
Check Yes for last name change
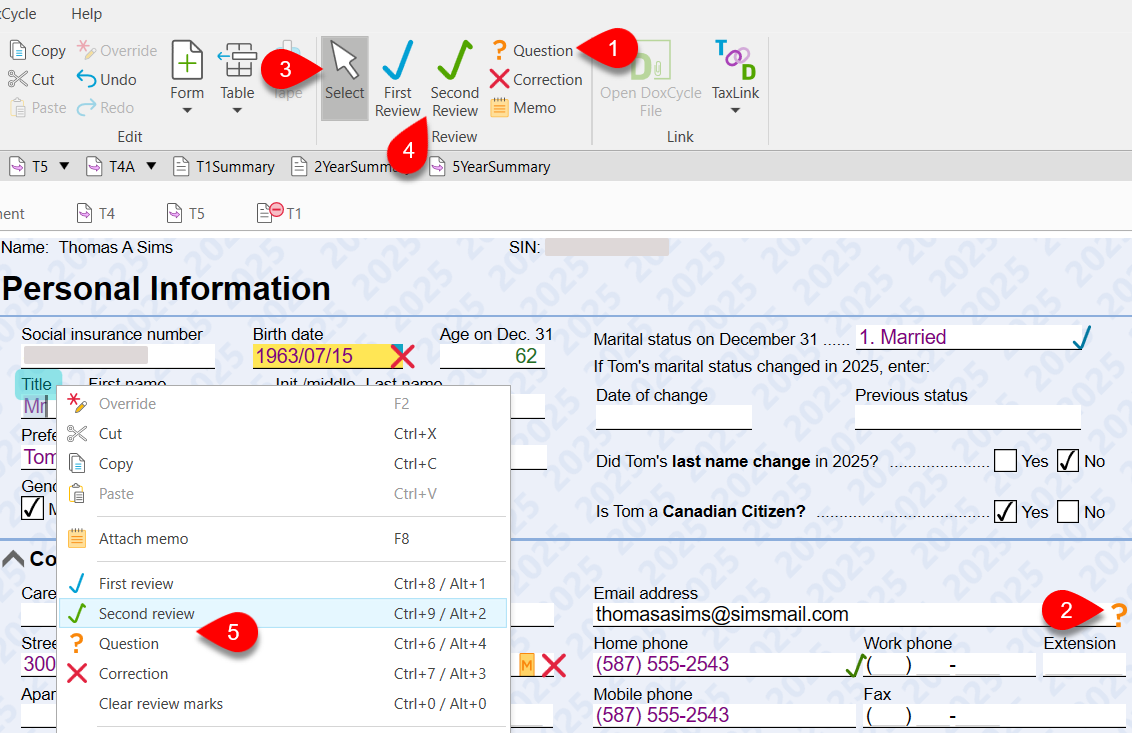[x=1005, y=461]
